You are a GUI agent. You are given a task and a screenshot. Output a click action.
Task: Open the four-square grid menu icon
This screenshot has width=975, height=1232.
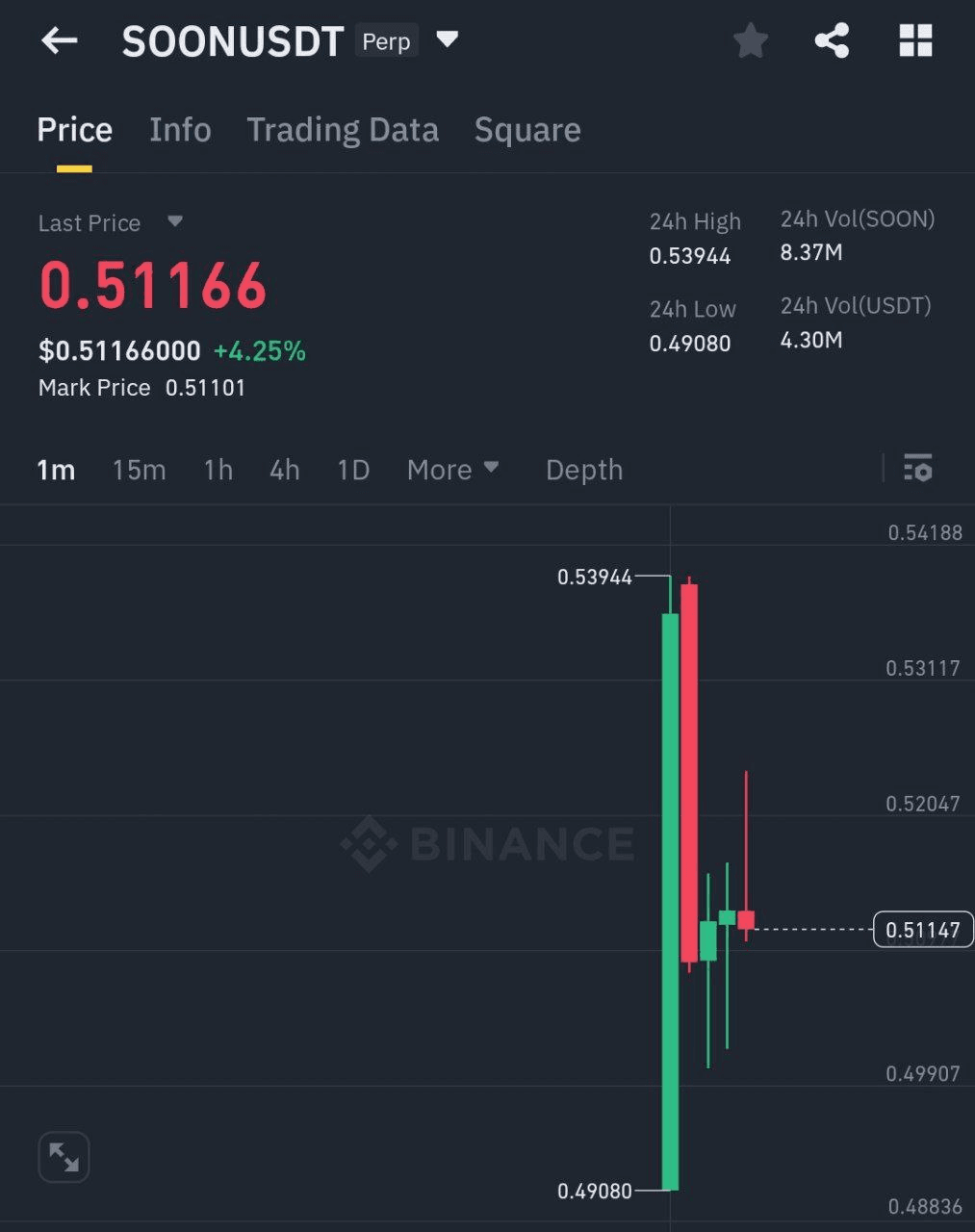(x=915, y=41)
